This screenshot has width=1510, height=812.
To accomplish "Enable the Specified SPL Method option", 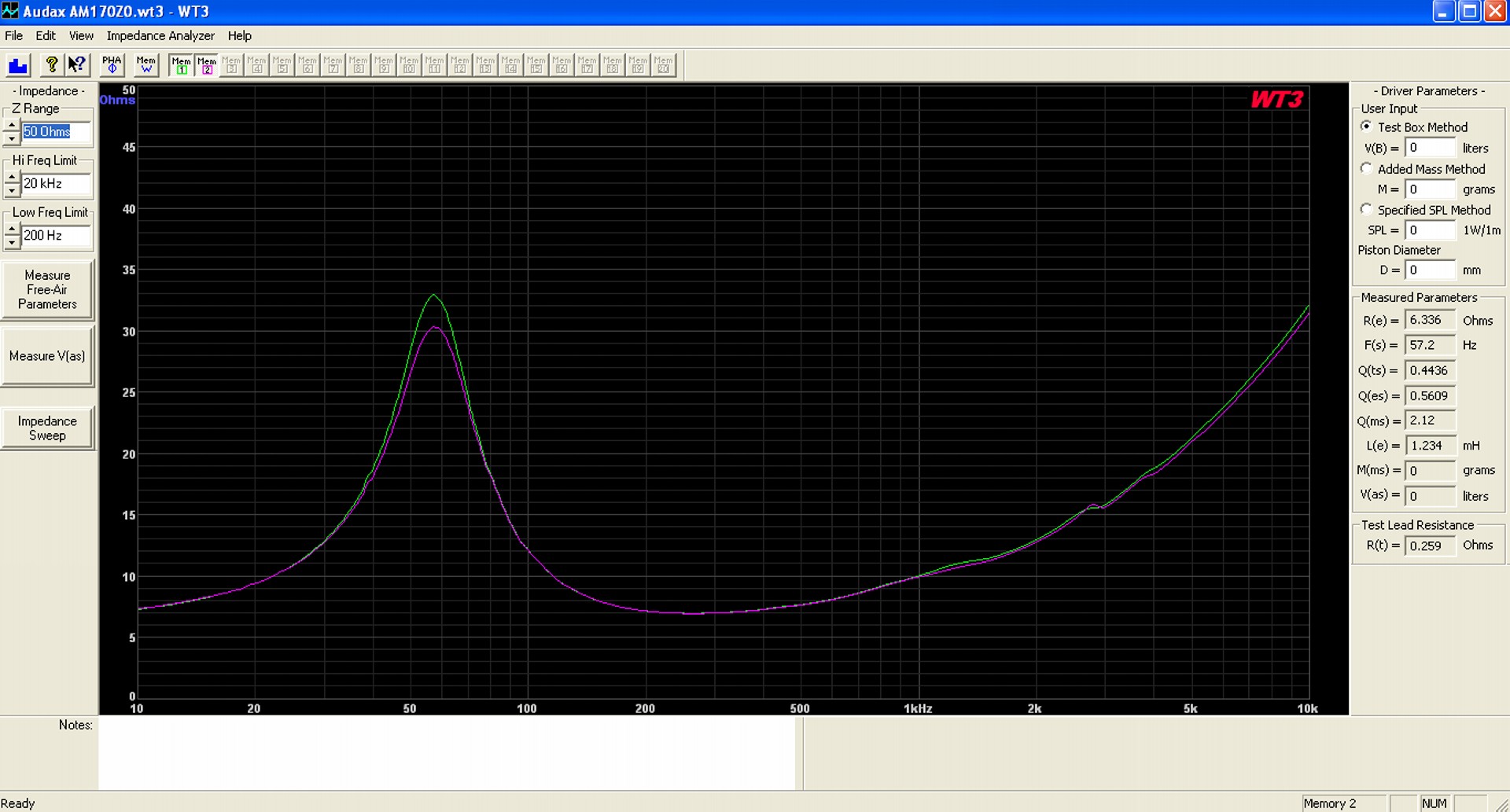I will click(x=1366, y=209).
